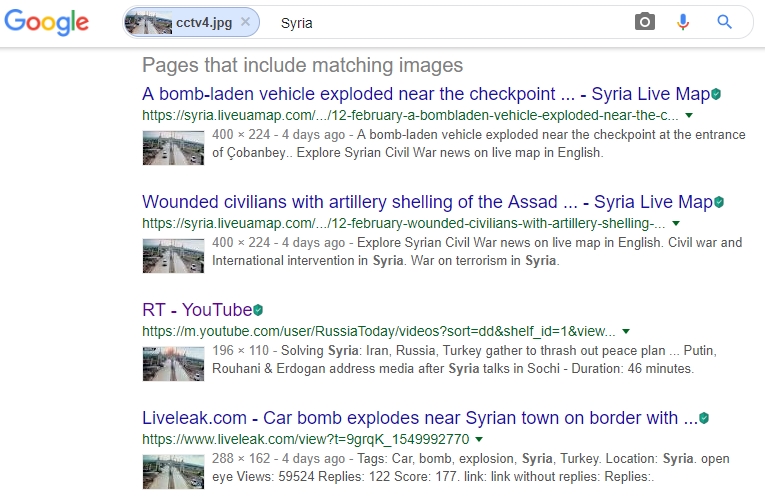Image resolution: width=765 pixels, height=498 pixels.
Task: Click 'Pages that include matching images' heading
Action: point(302,65)
